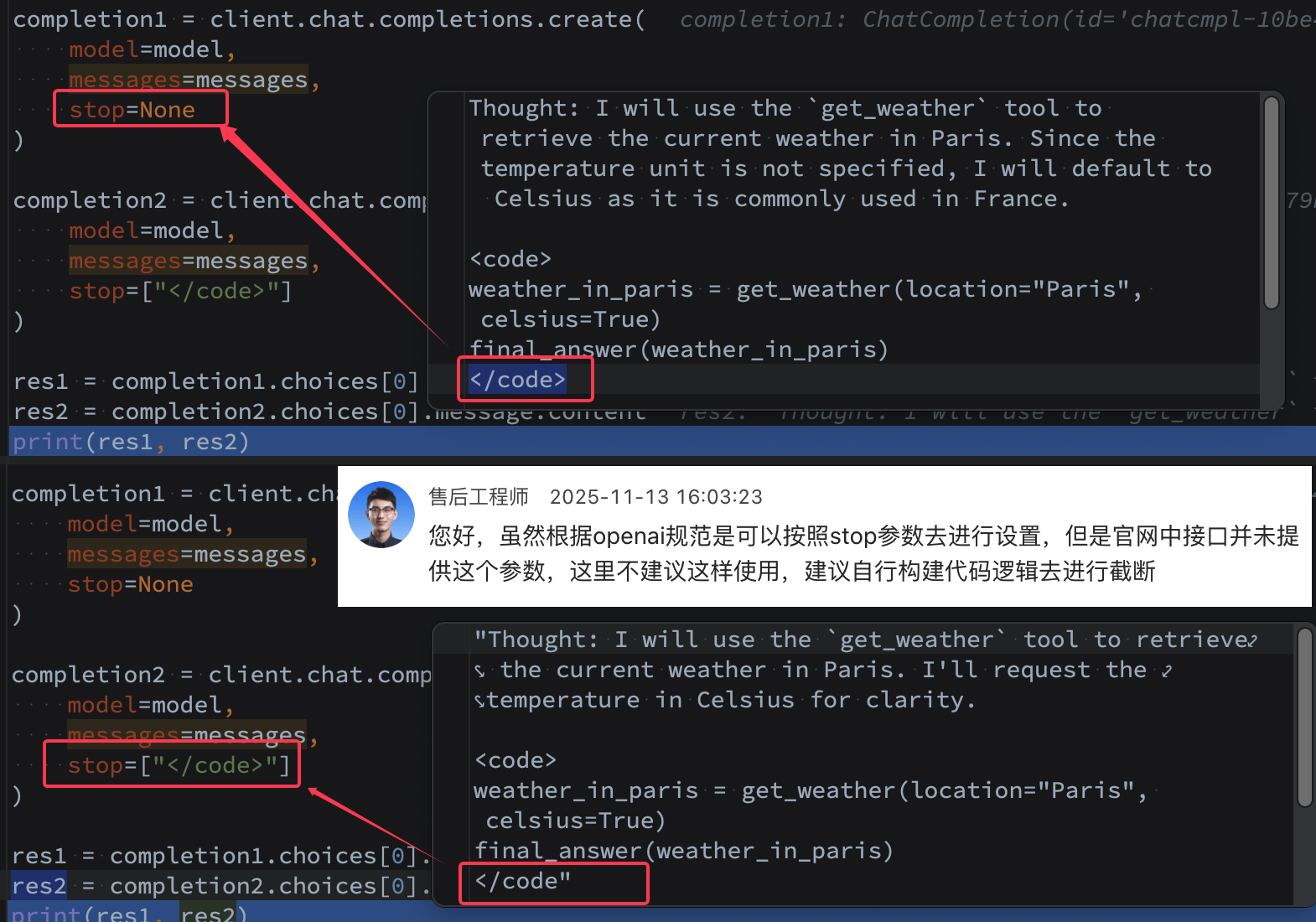This screenshot has width=1316, height=922.
Task: Click stop=None in the top code block
Action: coord(132,110)
